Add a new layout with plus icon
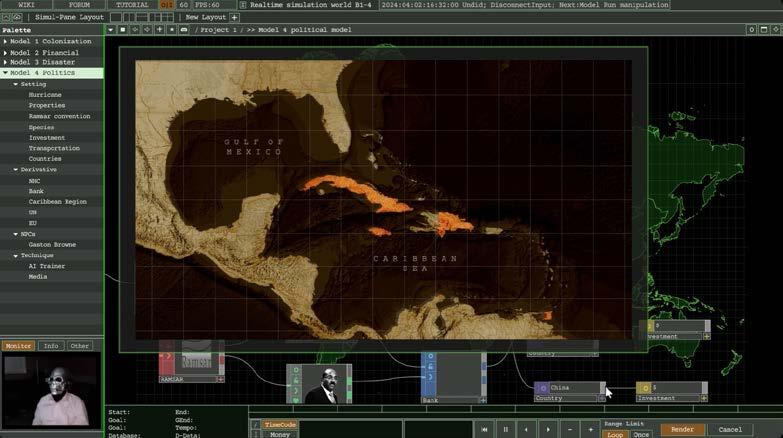This screenshot has width=783, height=438. (234, 17)
